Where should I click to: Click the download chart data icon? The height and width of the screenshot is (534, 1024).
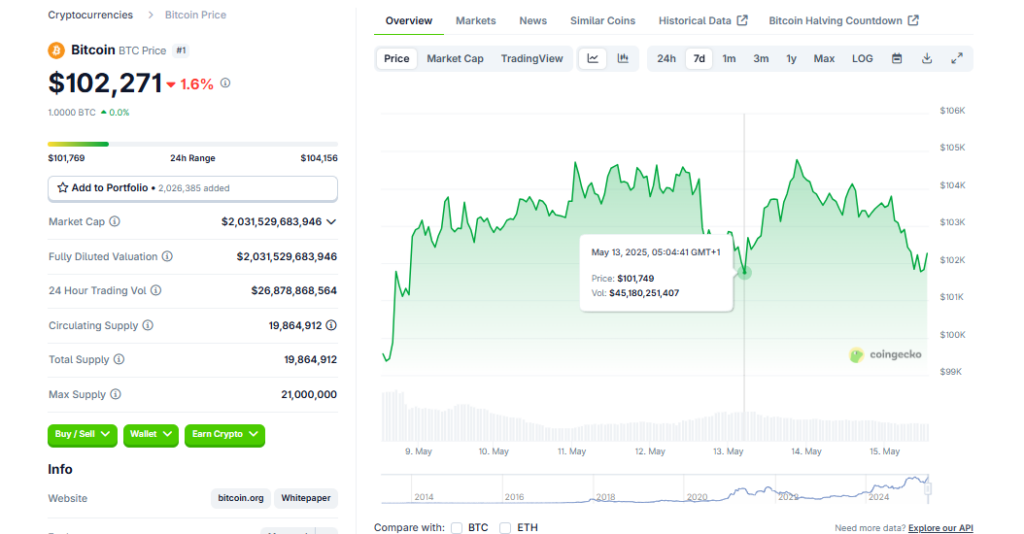click(x=927, y=58)
